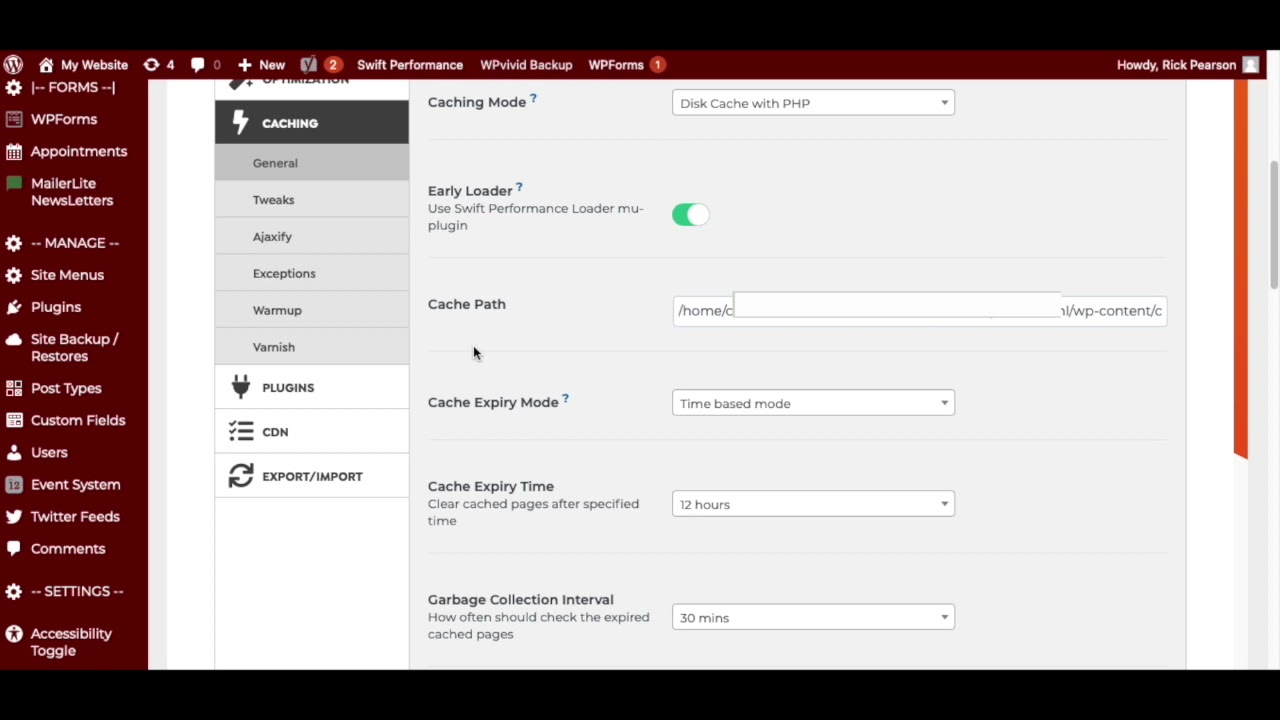Click the Export/Import refresh icon

[241, 476]
